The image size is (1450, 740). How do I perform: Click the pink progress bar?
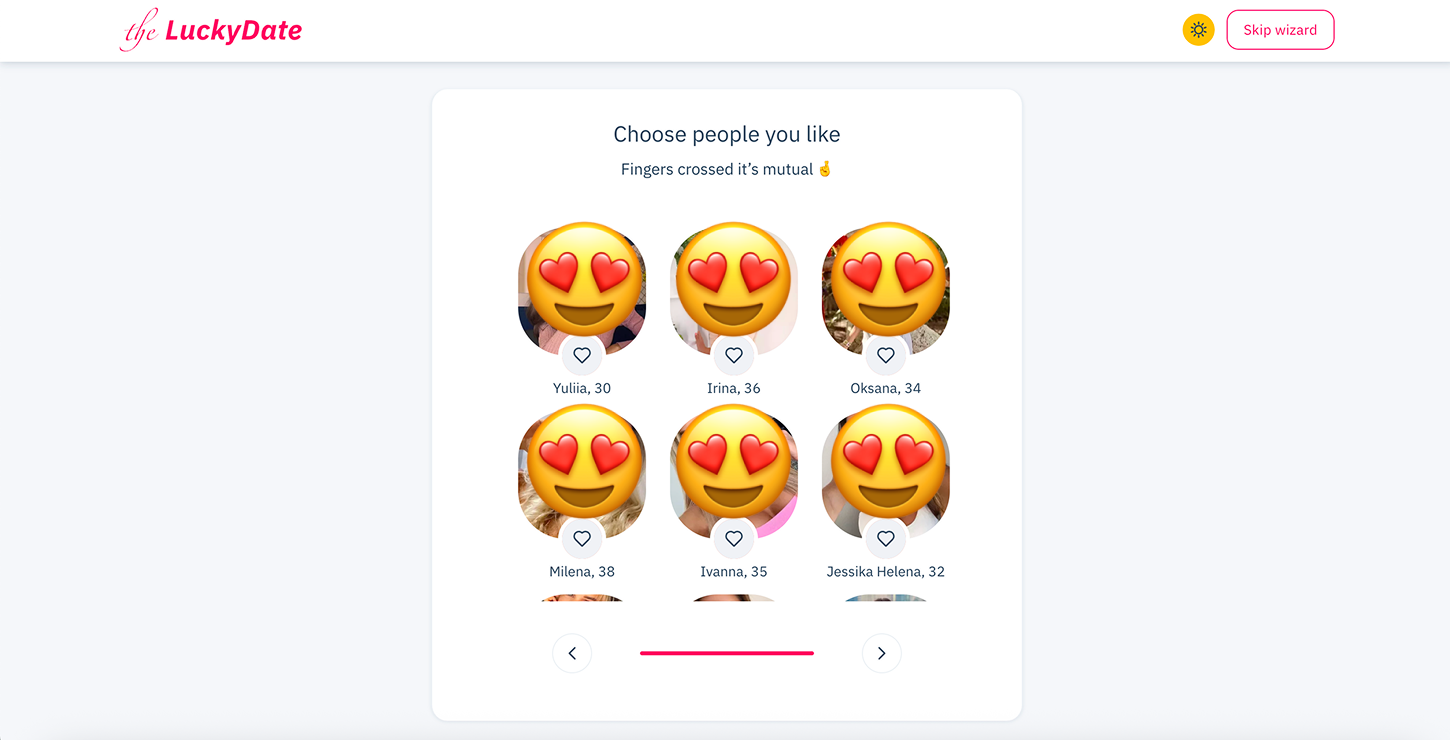pyautogui.click(x=727, y=652)
